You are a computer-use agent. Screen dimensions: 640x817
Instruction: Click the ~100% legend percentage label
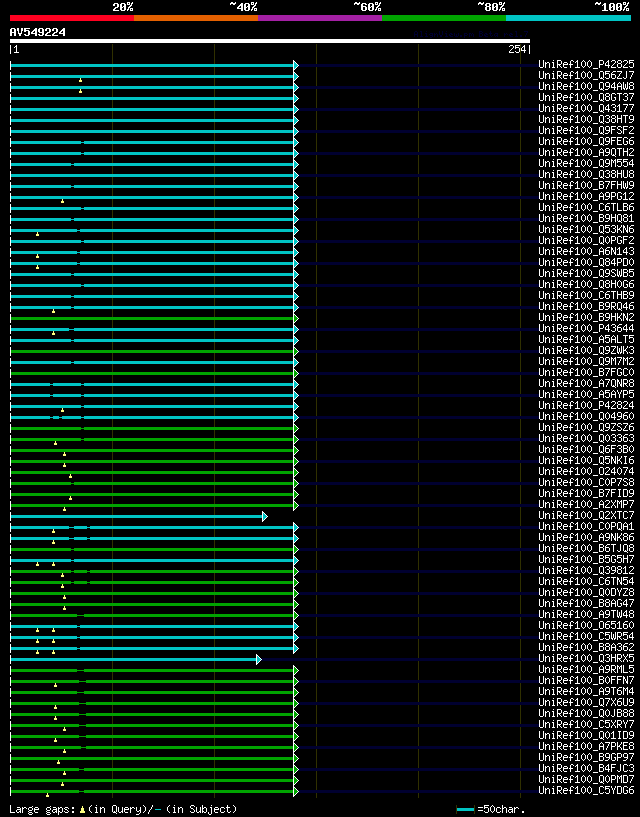click(612, 7)
